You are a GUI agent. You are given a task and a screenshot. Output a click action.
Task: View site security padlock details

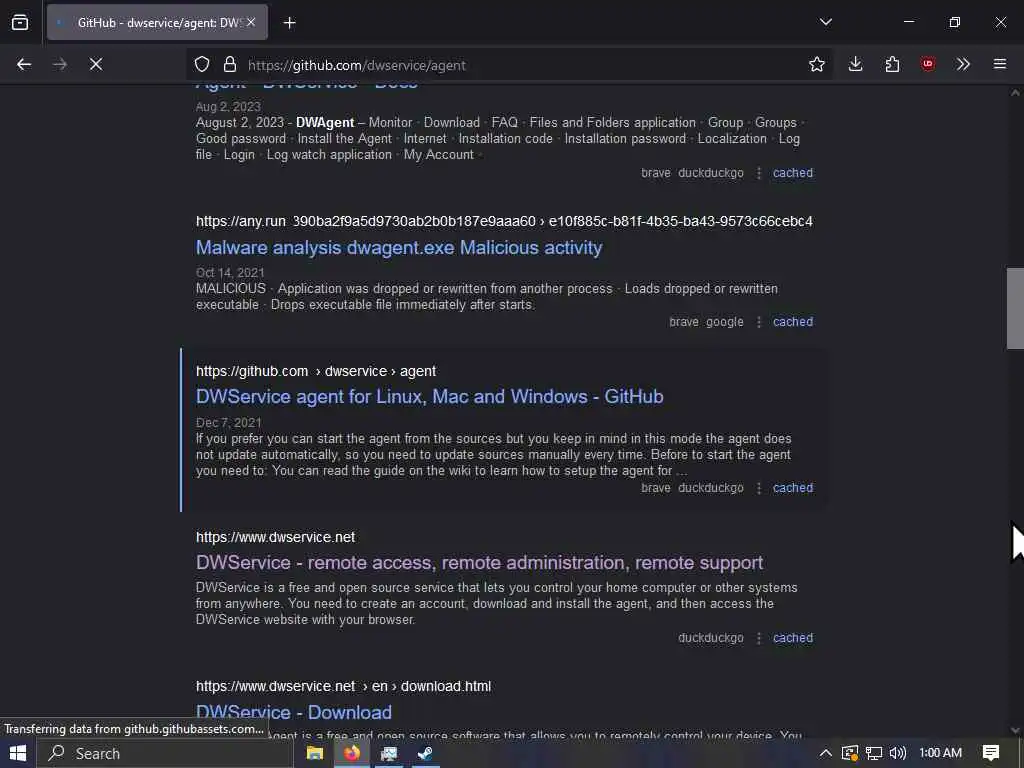tap(229, 64)
